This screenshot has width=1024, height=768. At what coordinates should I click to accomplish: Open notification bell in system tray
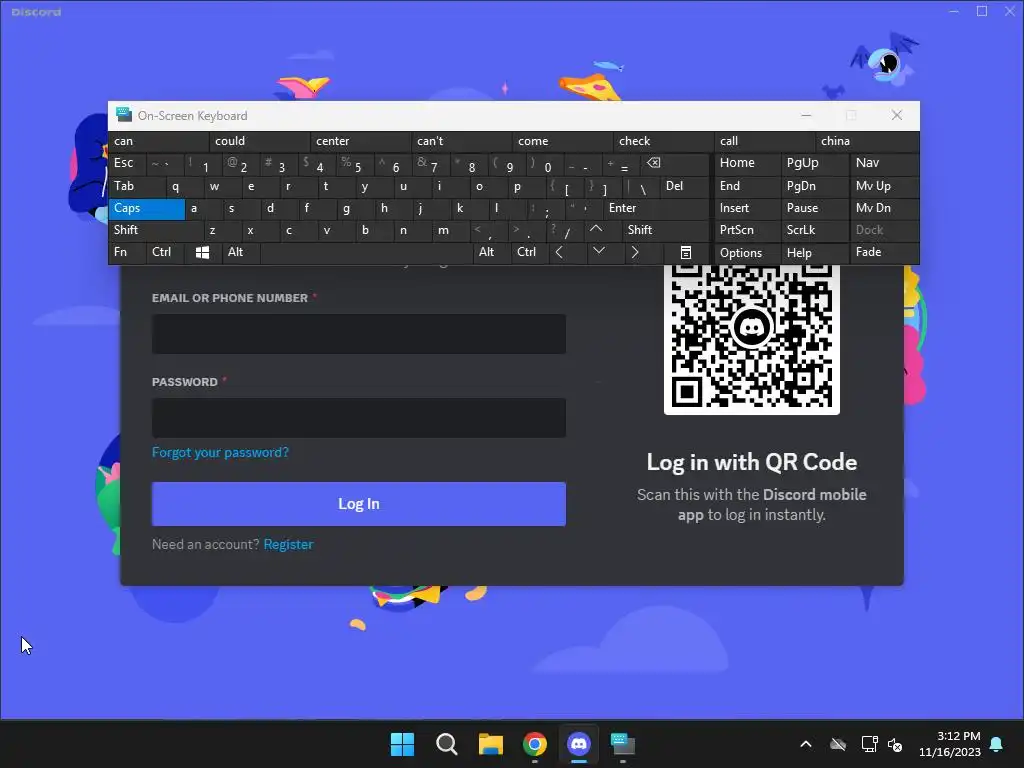[997, 744]
